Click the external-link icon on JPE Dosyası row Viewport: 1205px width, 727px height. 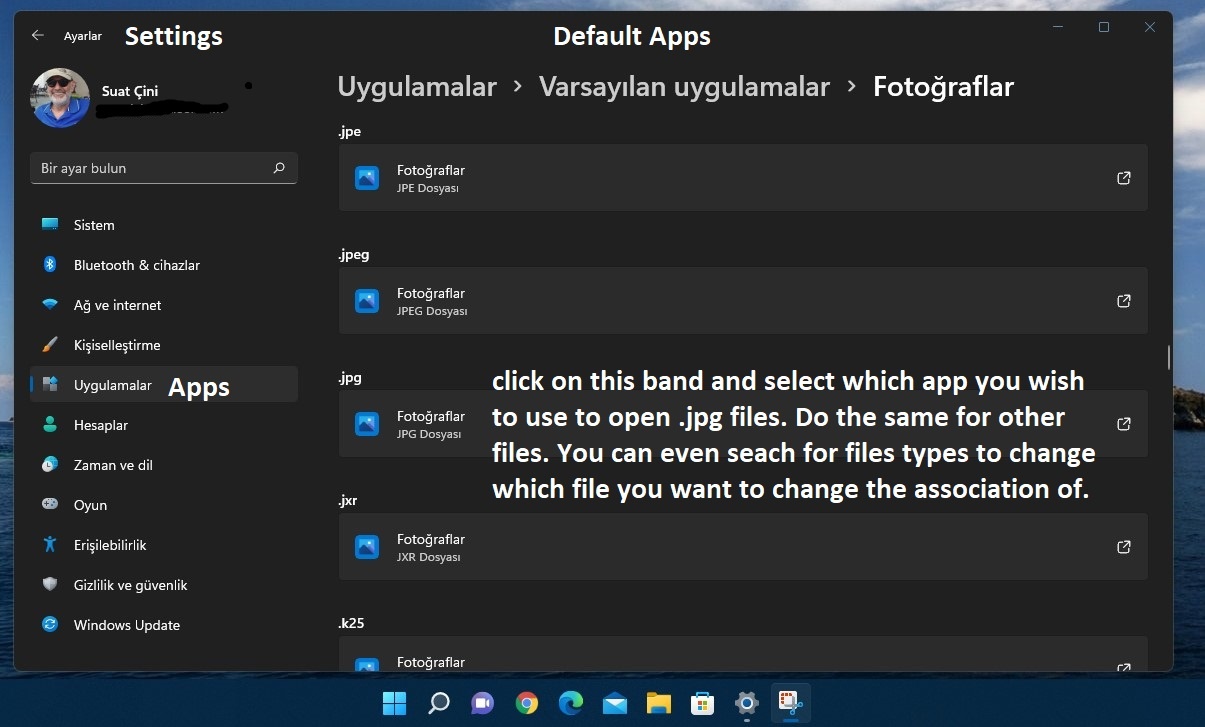coord(1123,178)
